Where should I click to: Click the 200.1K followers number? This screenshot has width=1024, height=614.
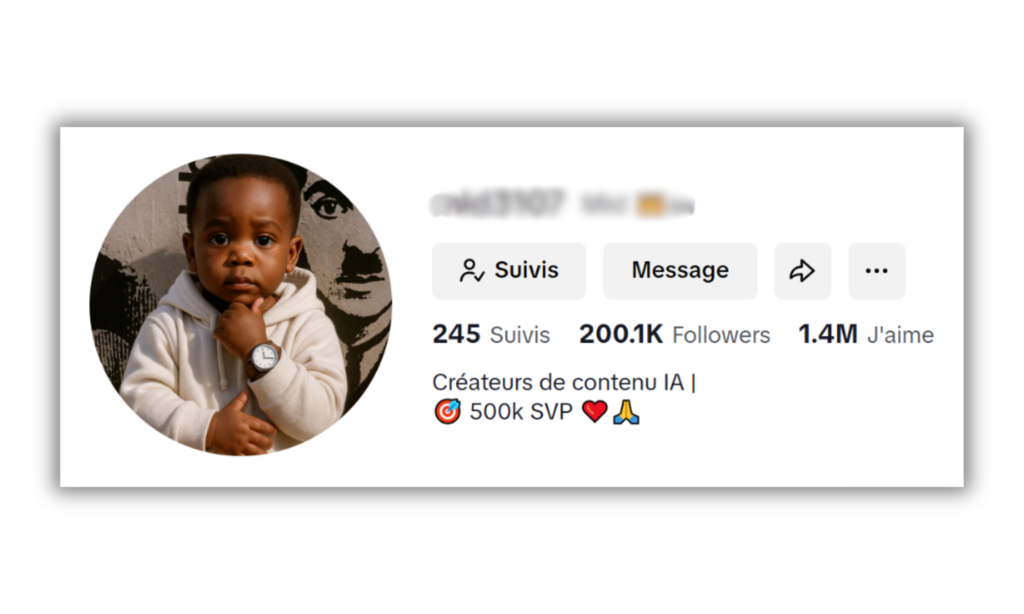(x=621, y=334)
